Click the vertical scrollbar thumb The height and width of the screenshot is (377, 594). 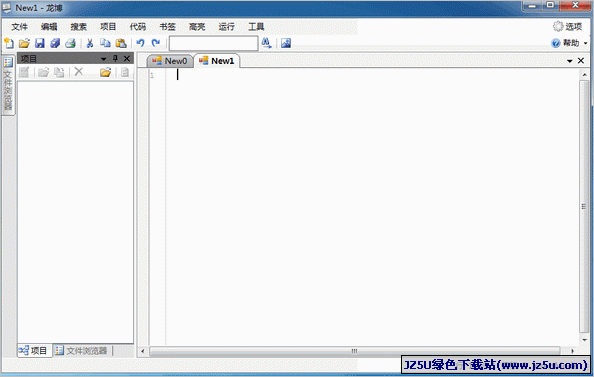[584, 206]
